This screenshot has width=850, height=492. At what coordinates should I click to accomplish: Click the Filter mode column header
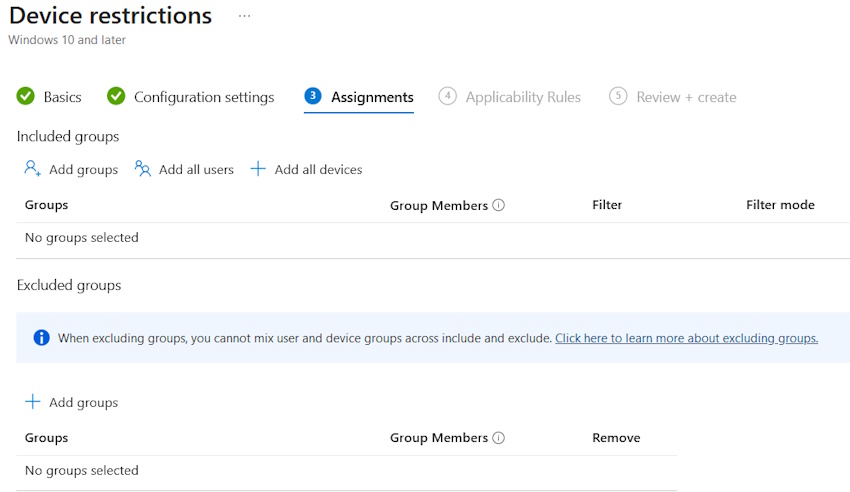780,205
